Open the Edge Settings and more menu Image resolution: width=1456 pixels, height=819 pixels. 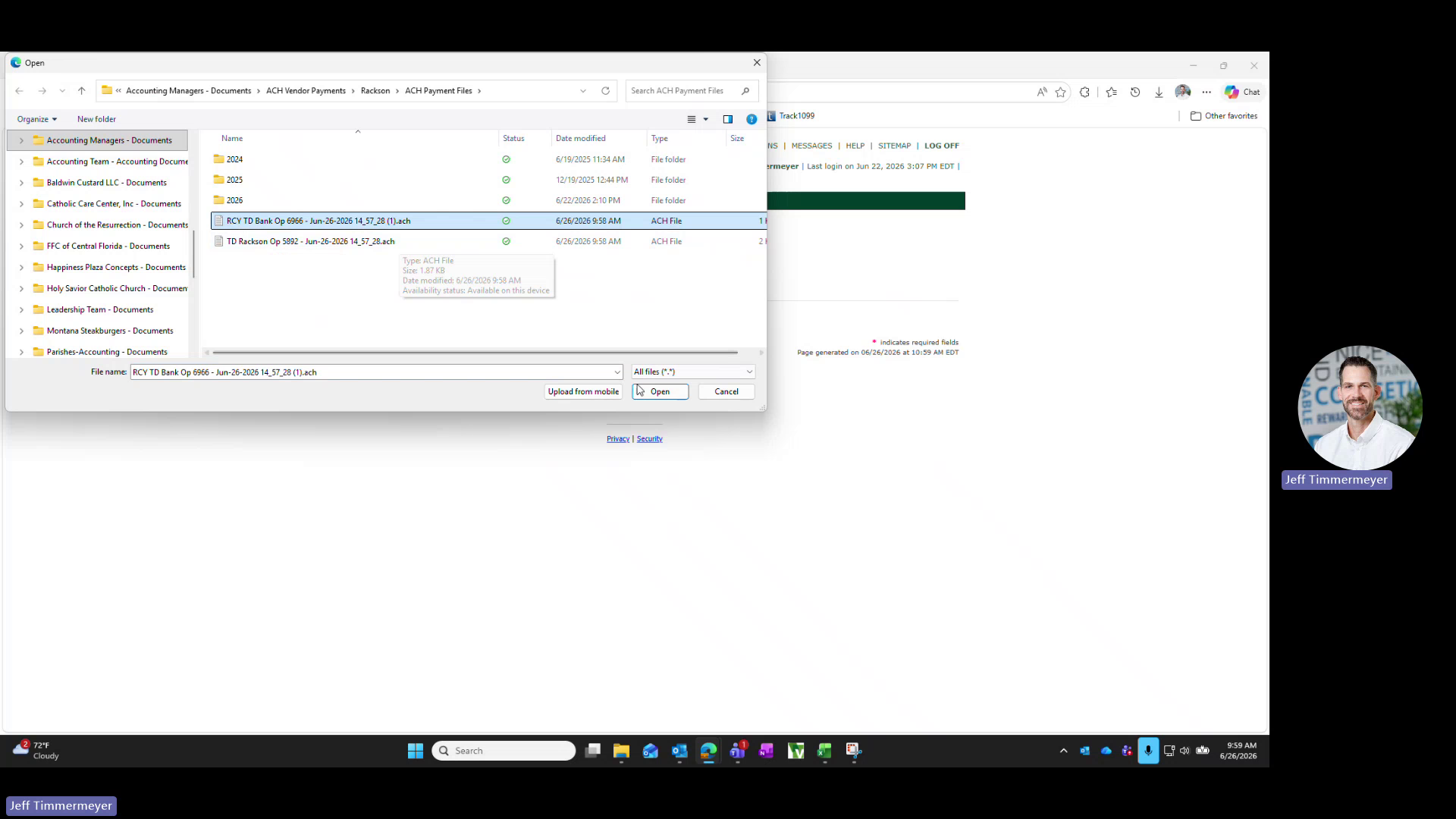(x=1207, y=93)
